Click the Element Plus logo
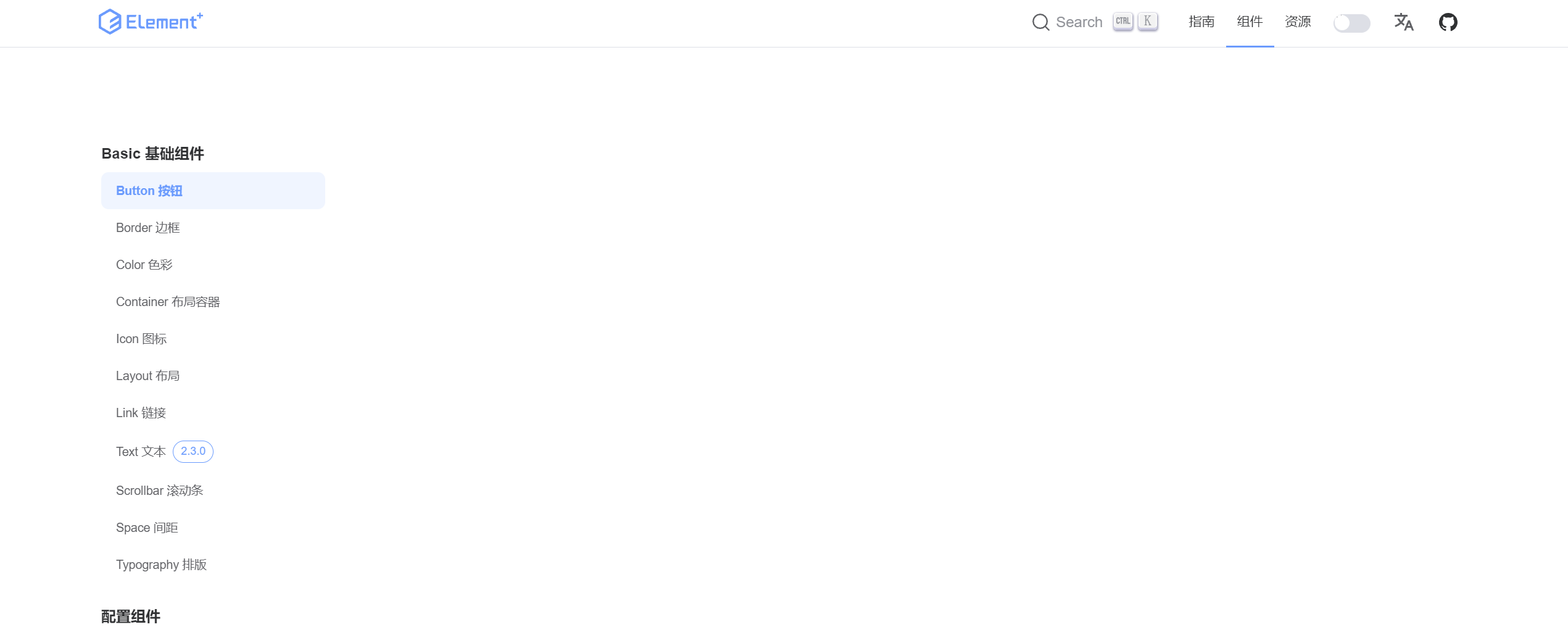 click(x=151, y=22)
